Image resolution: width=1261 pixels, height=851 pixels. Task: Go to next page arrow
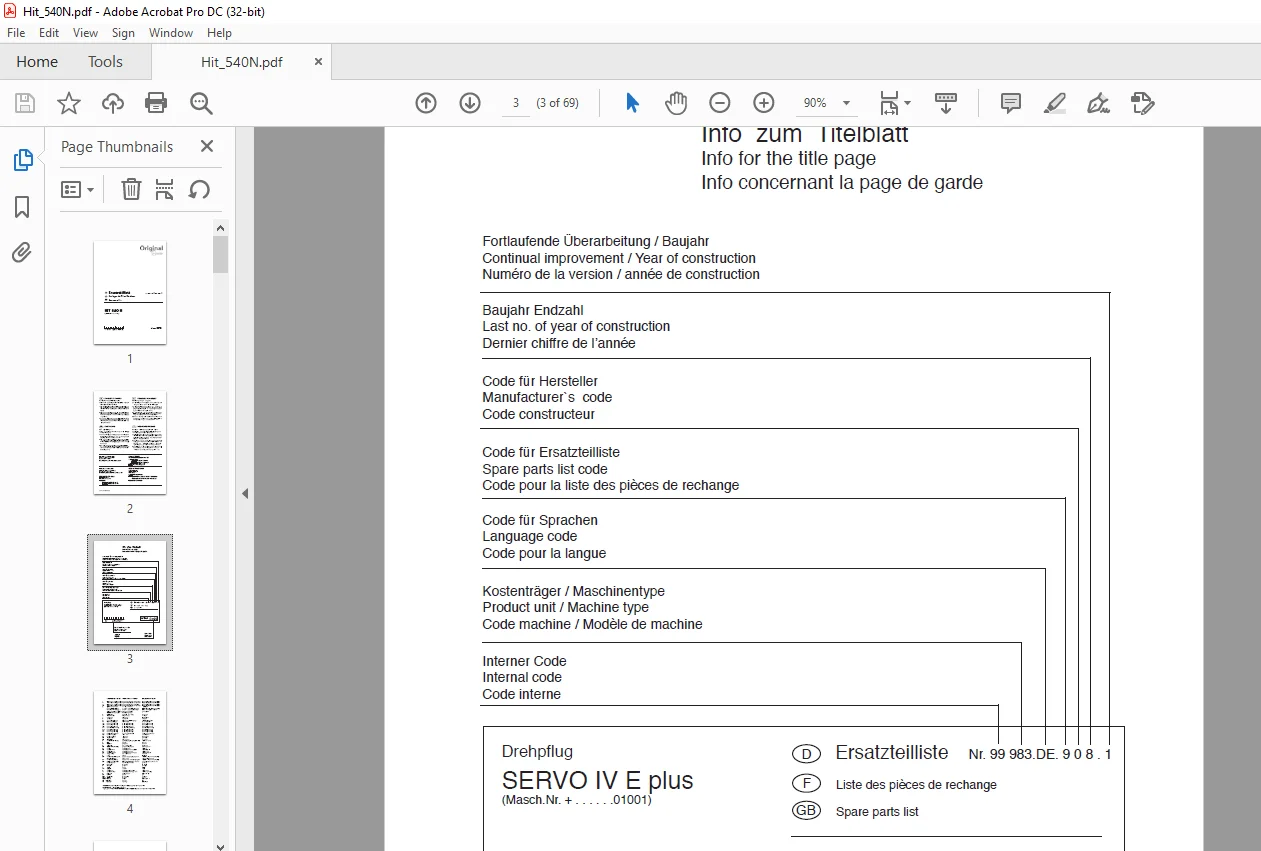click(470, 103)
